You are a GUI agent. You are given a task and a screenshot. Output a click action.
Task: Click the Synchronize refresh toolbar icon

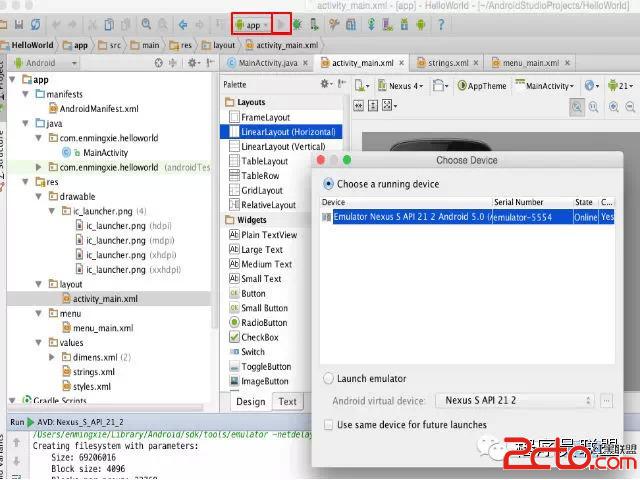[x=36, y=25]
